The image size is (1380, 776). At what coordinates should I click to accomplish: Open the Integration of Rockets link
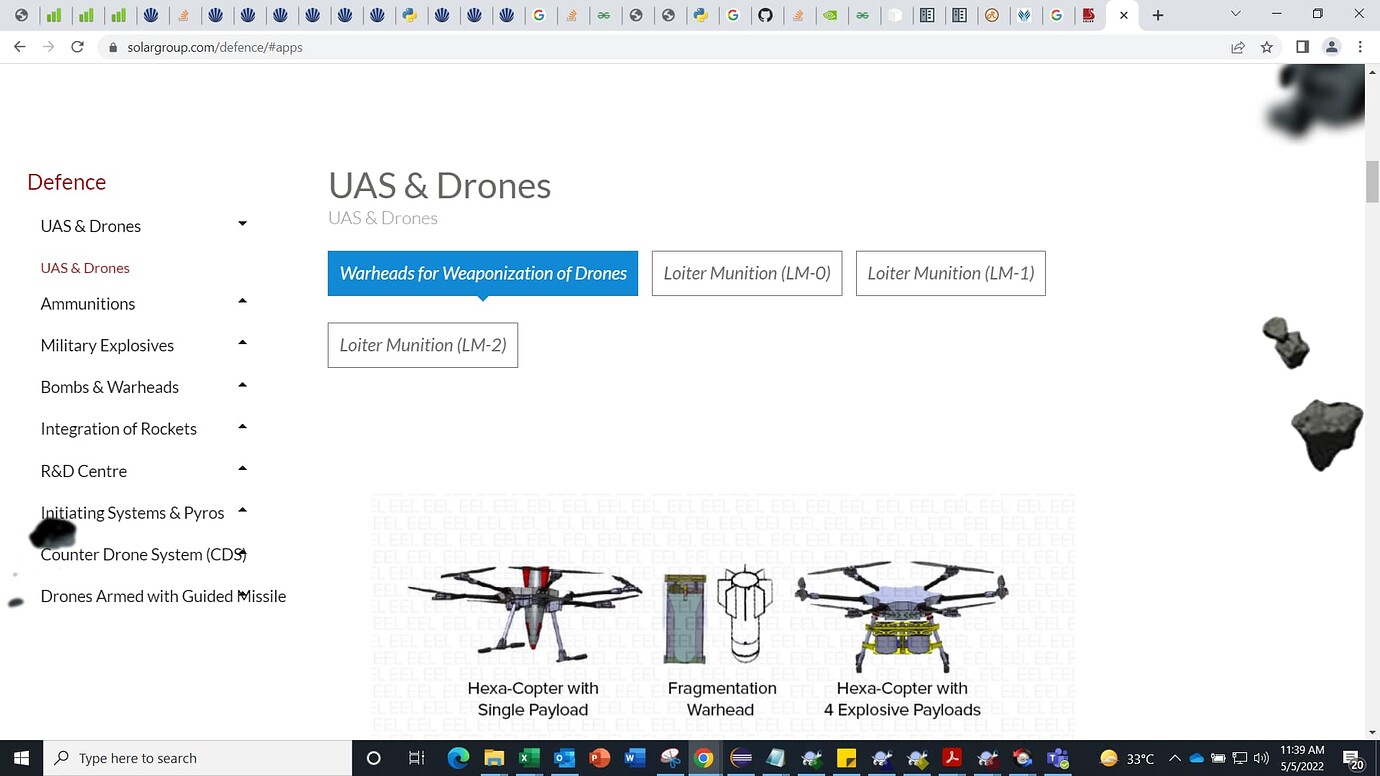pyautogui.click(x=119, y=429)
